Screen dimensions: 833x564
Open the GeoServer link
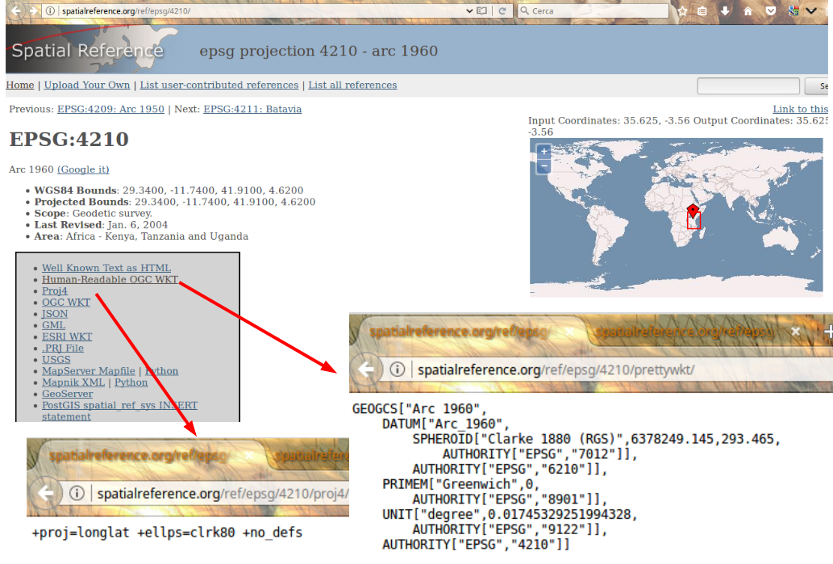67,394
